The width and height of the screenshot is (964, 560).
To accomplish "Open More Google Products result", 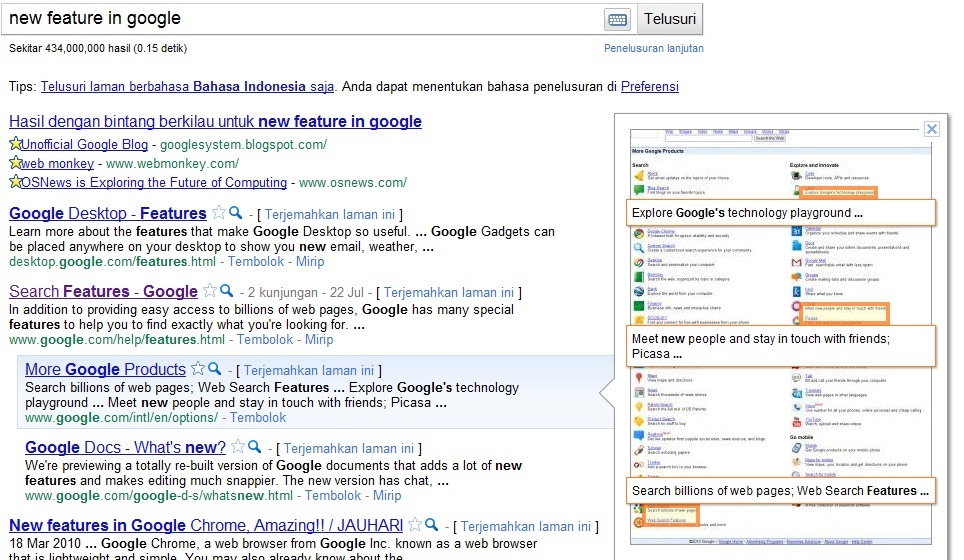I will click(105, 369).
